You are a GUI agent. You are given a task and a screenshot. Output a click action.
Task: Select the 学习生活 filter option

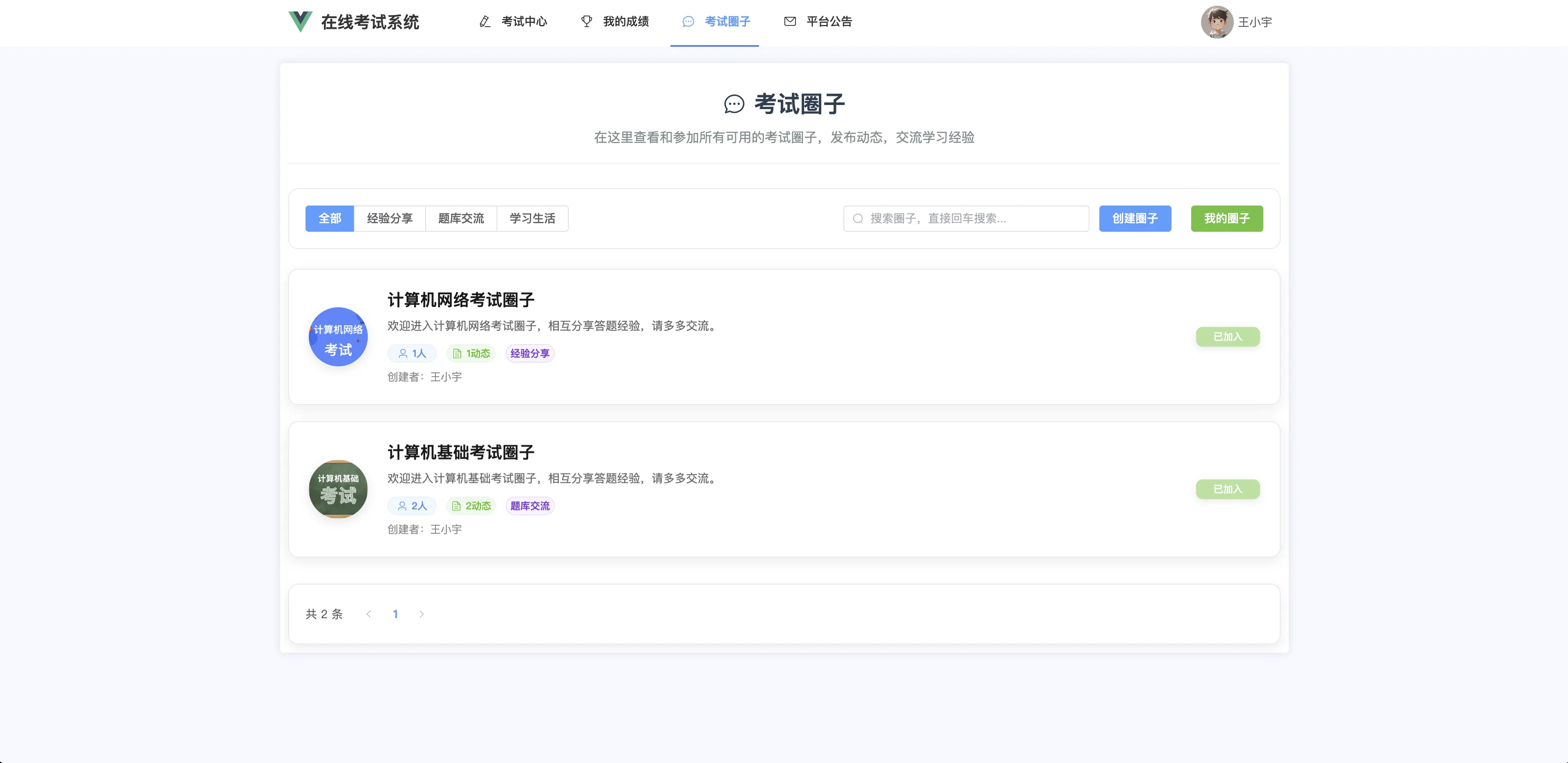pyautogui.click(x=532, y=219)
